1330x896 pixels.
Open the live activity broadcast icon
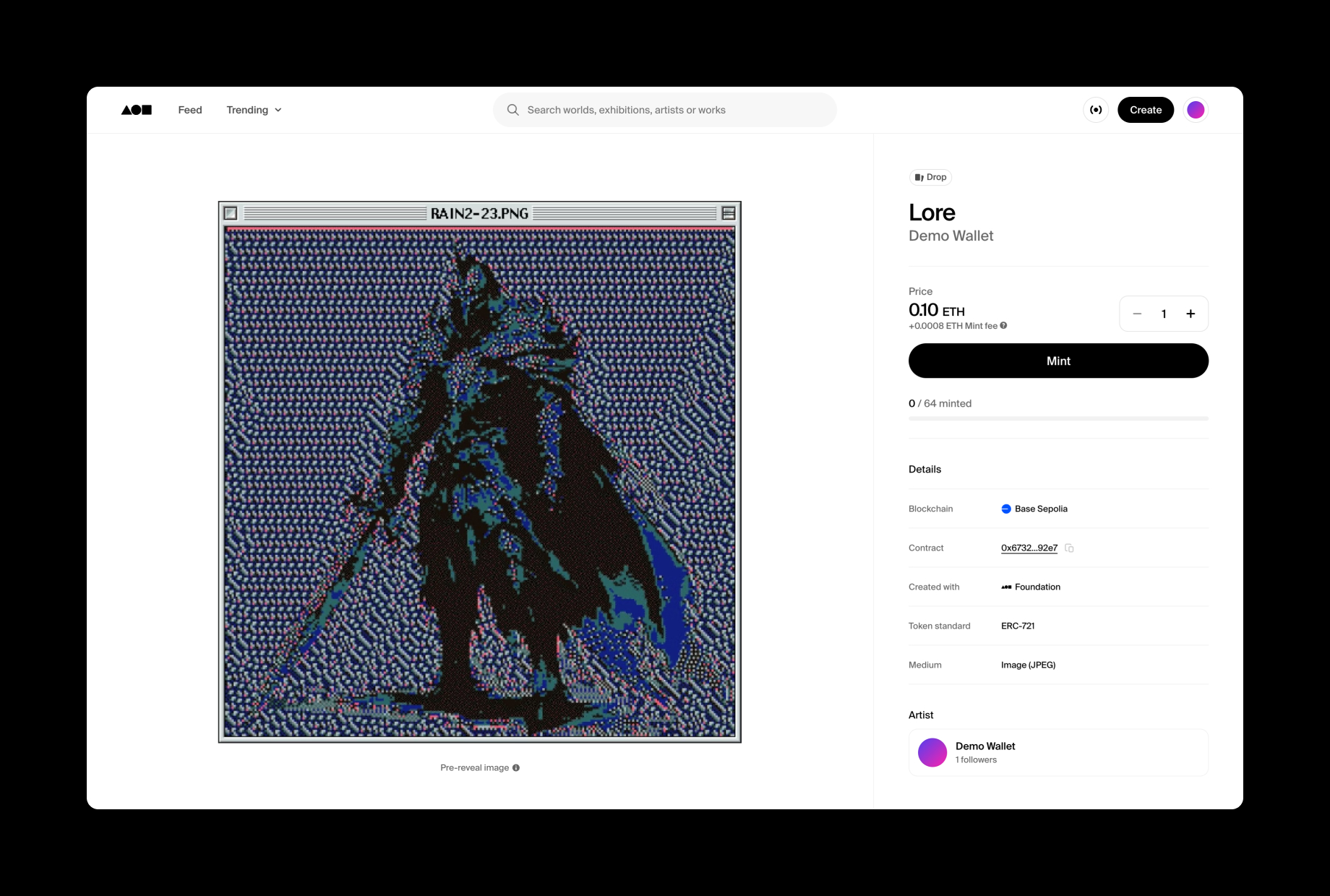[1096, 110]
